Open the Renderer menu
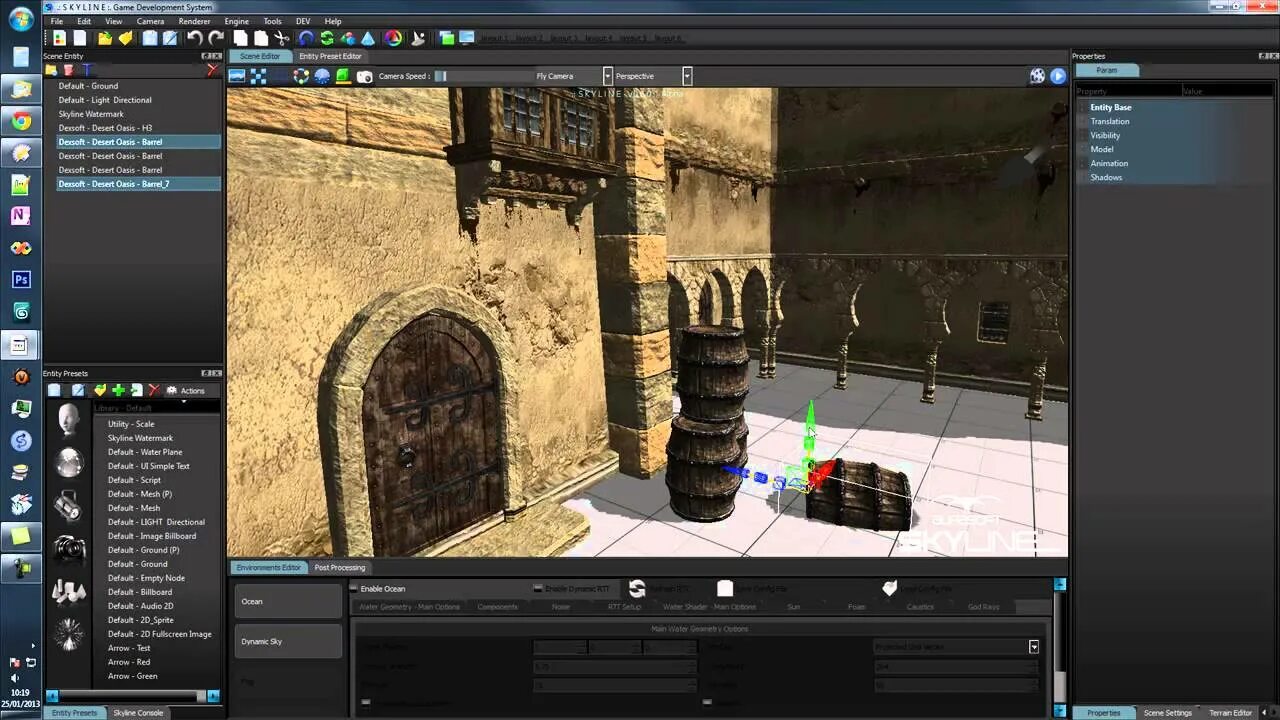Screen dimensions: 1280x720 pos(194,21)
